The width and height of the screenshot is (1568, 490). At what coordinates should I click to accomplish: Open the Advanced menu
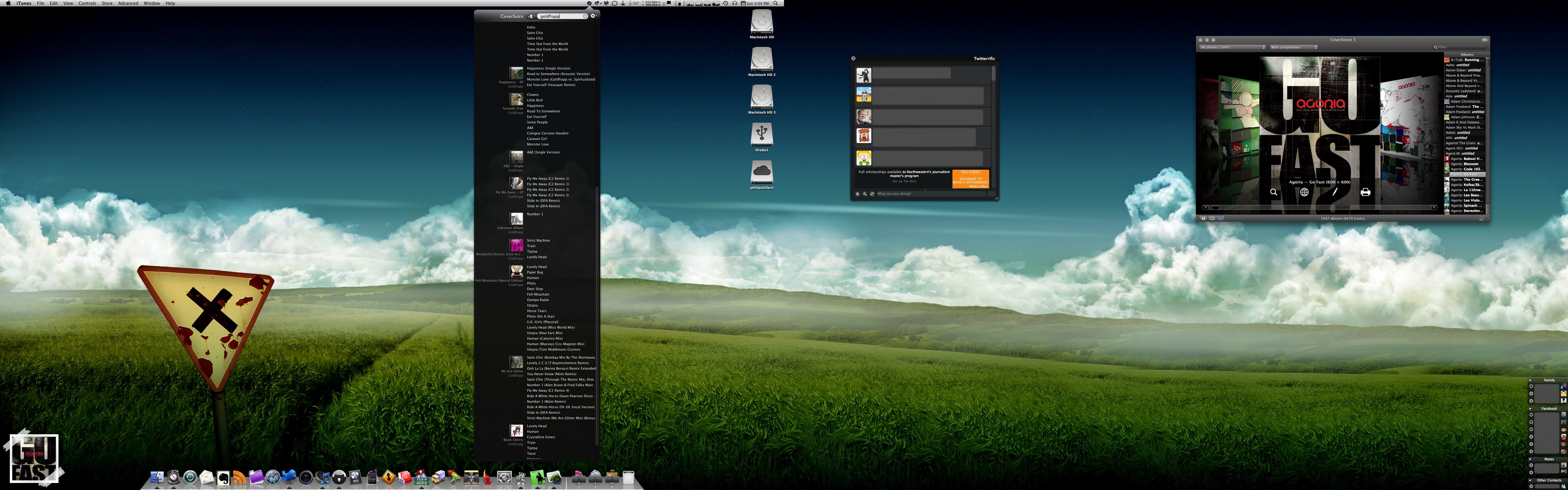128,3
